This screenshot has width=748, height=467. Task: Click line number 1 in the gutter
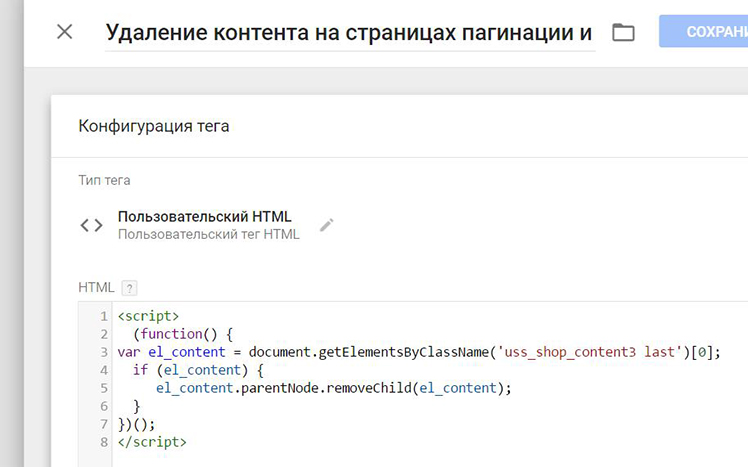104,316
